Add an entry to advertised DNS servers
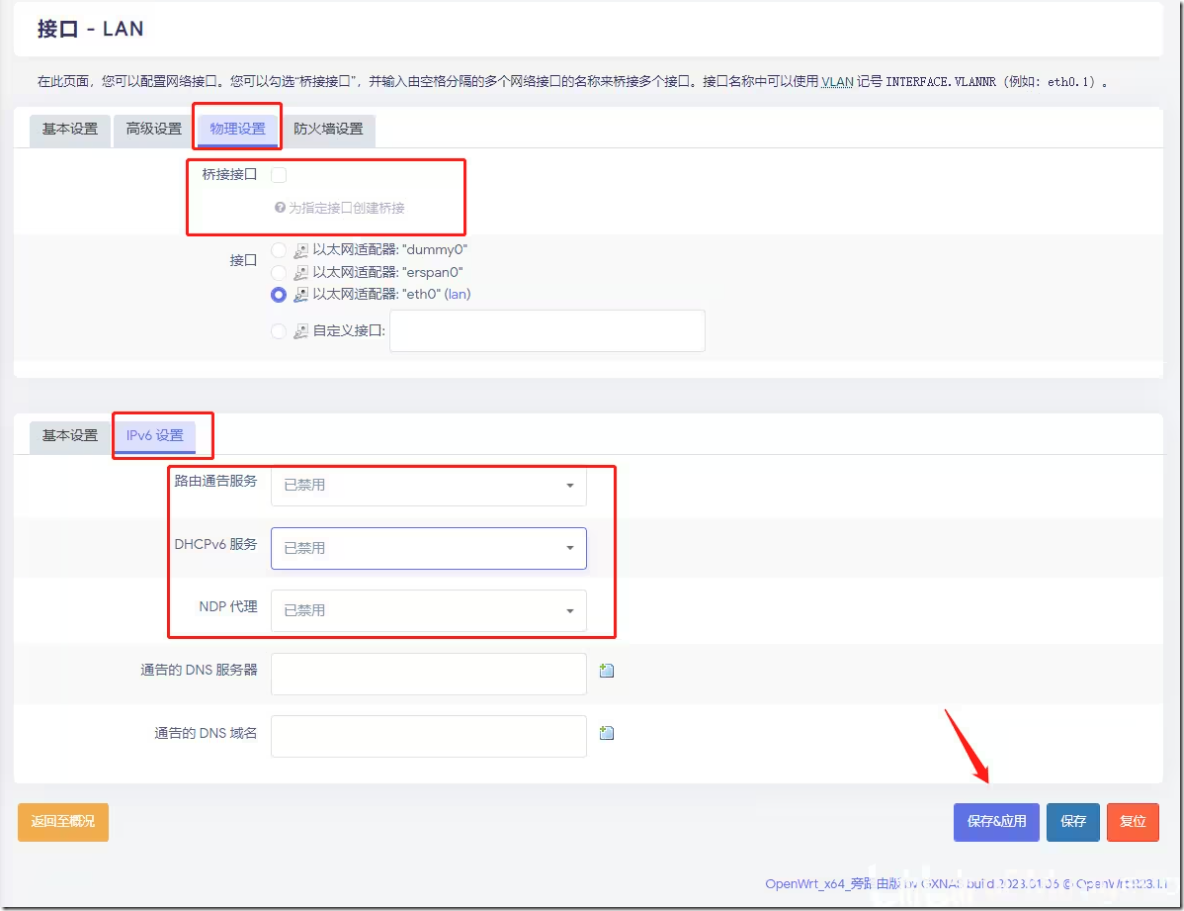This screenshot has height=911, width=1184. click(606, 670)
